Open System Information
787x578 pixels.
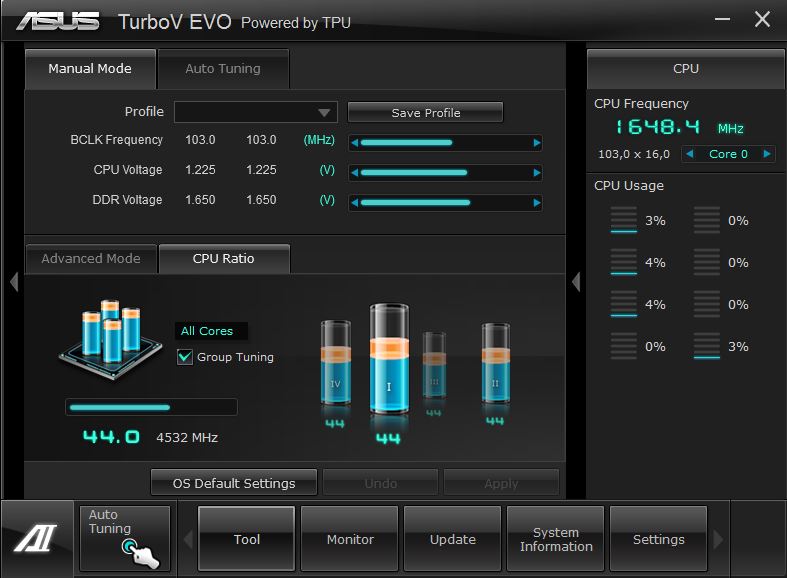click(x=556, y=539)
